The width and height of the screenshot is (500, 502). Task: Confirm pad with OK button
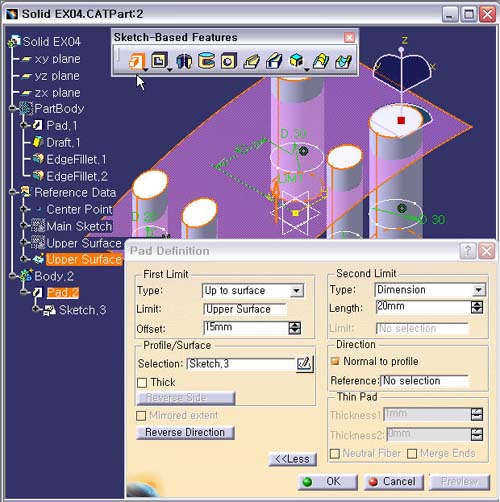click(x=327, y=482)
